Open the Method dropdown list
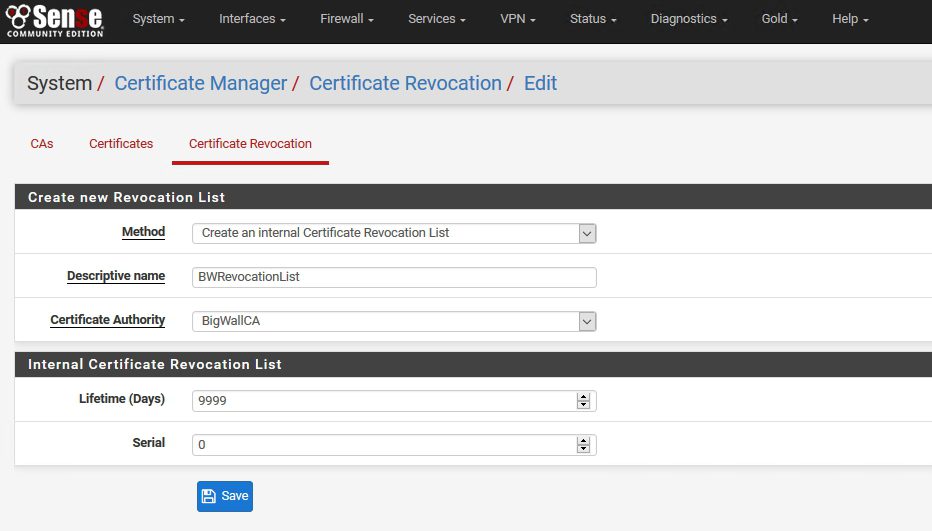Viewport: 932px width, 531px height. 394,233
